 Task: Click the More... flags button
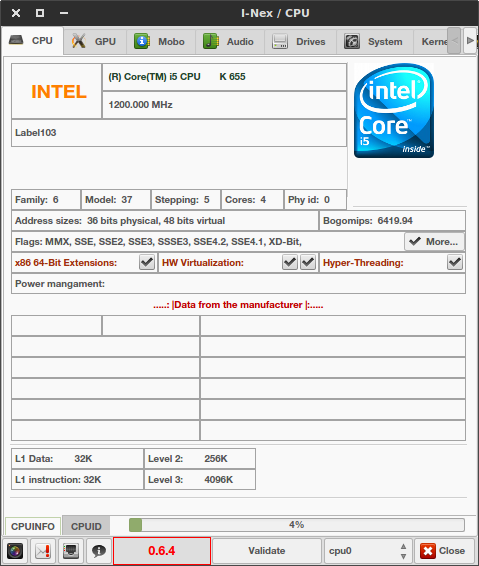pyautogui.click(x=435, y=241)
